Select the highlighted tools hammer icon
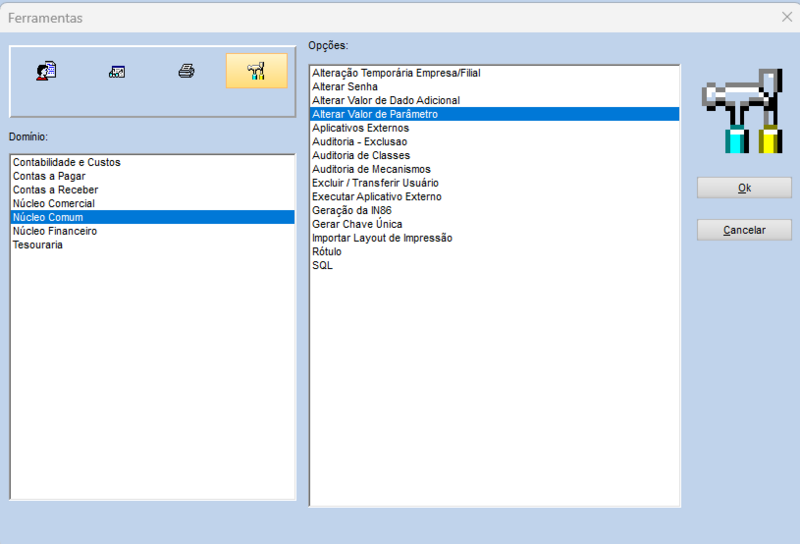Viewport: 800px width, 544px height. point(257,71)
